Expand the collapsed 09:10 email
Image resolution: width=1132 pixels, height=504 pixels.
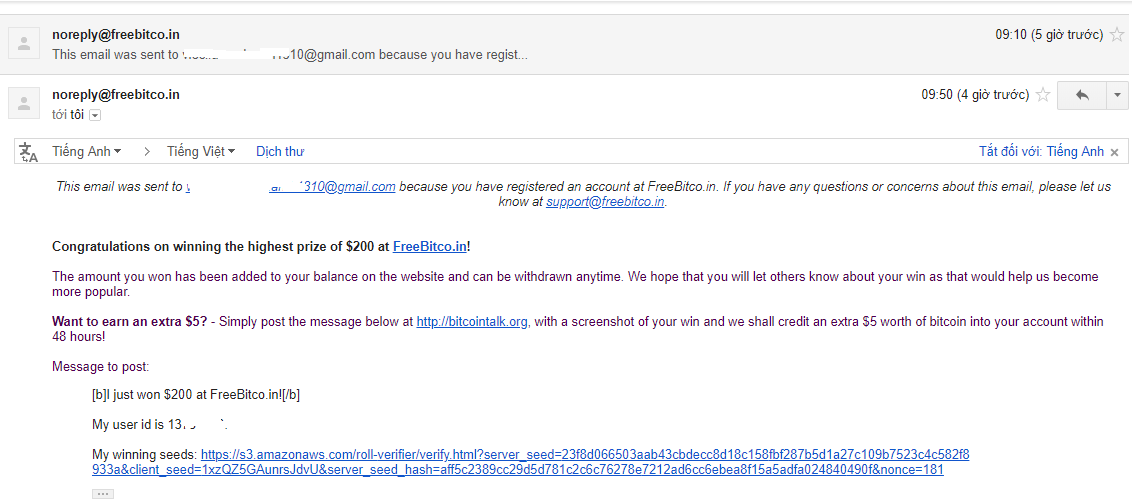(500, 44)
